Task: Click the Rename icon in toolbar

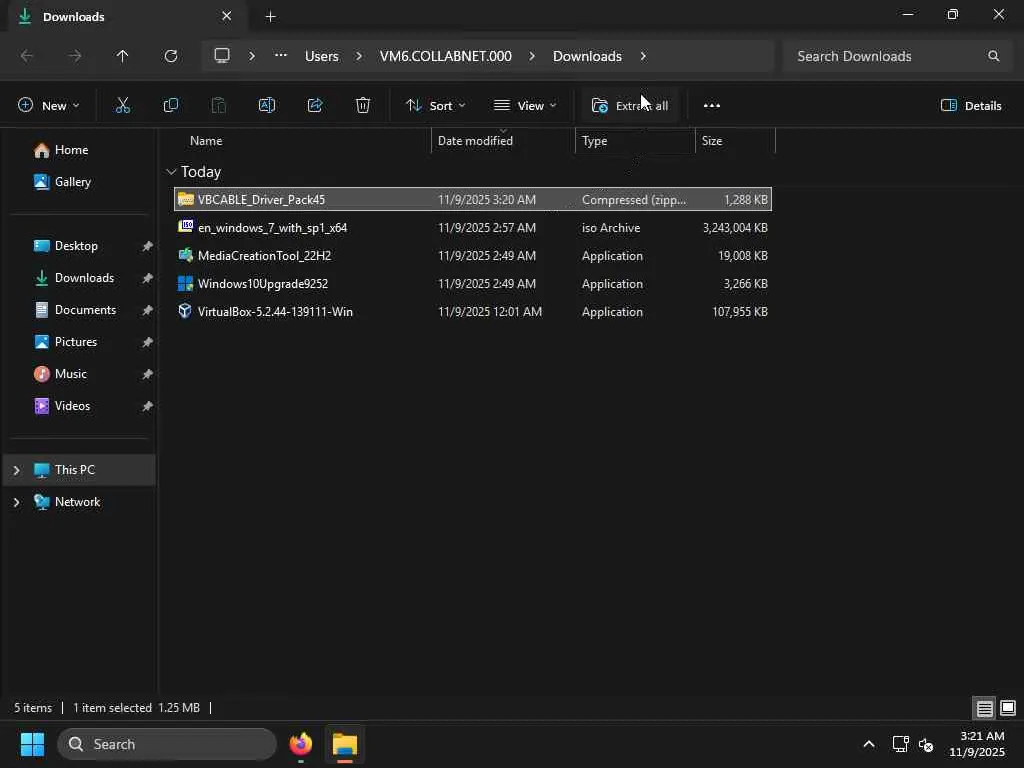Action: tap(266, 105)
